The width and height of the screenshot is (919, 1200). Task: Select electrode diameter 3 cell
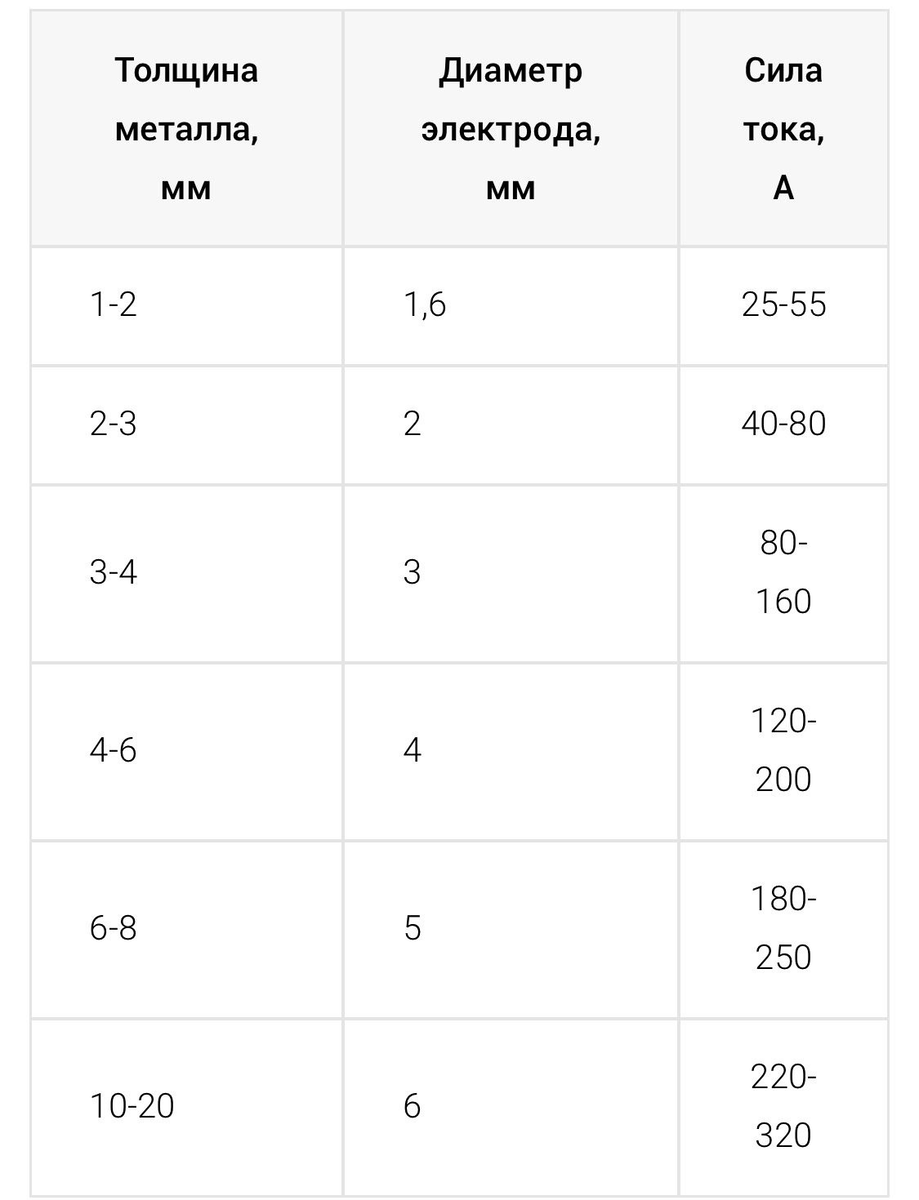511,574
